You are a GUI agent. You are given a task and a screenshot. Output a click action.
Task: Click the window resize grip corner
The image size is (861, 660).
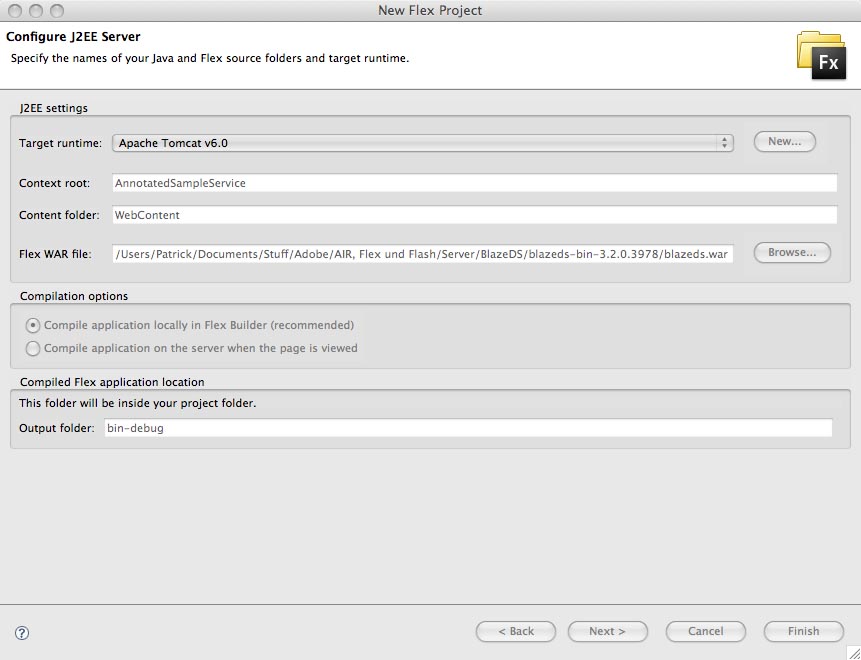853,652
